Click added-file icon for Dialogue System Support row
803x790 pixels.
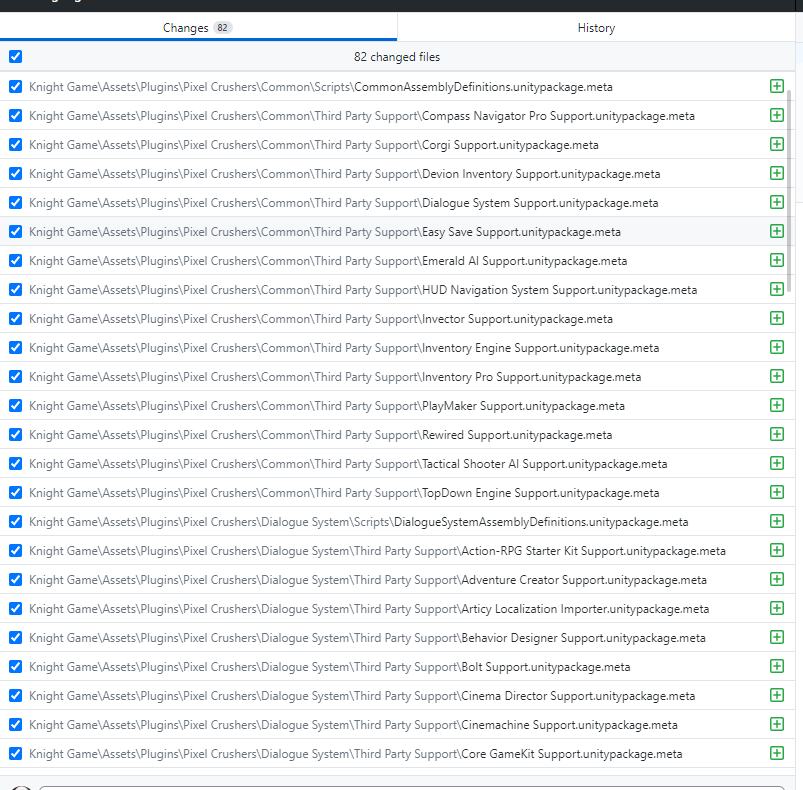point(777,202)
